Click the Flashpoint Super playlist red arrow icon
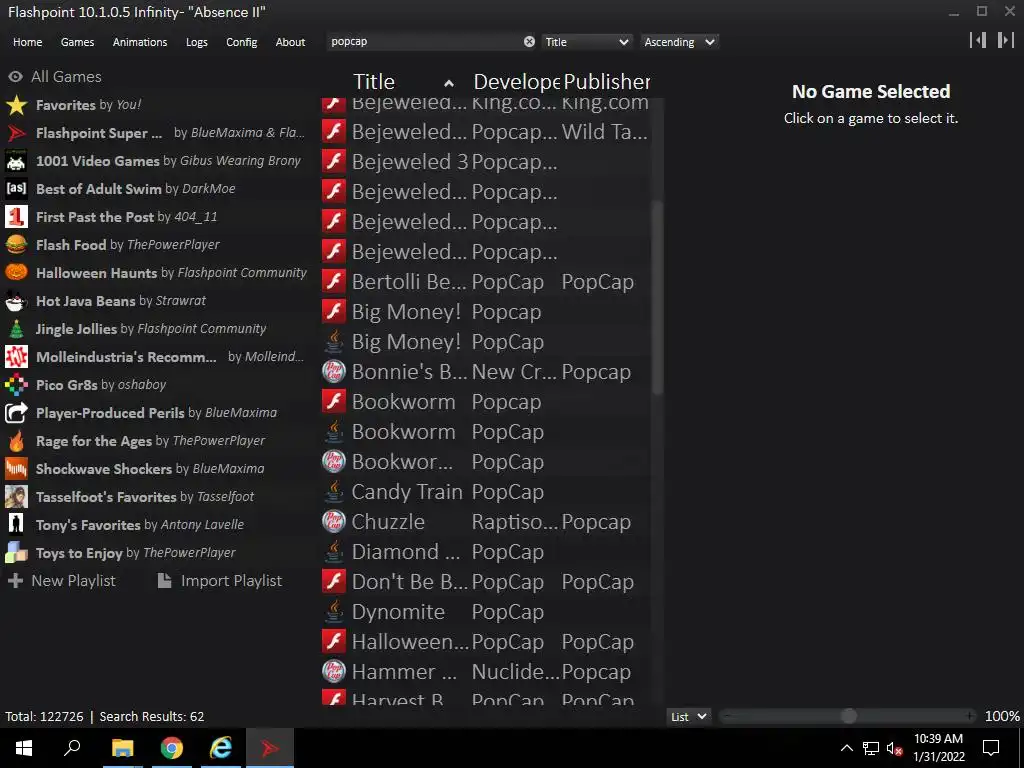1024x768 pixels. (x=16, y=133)
